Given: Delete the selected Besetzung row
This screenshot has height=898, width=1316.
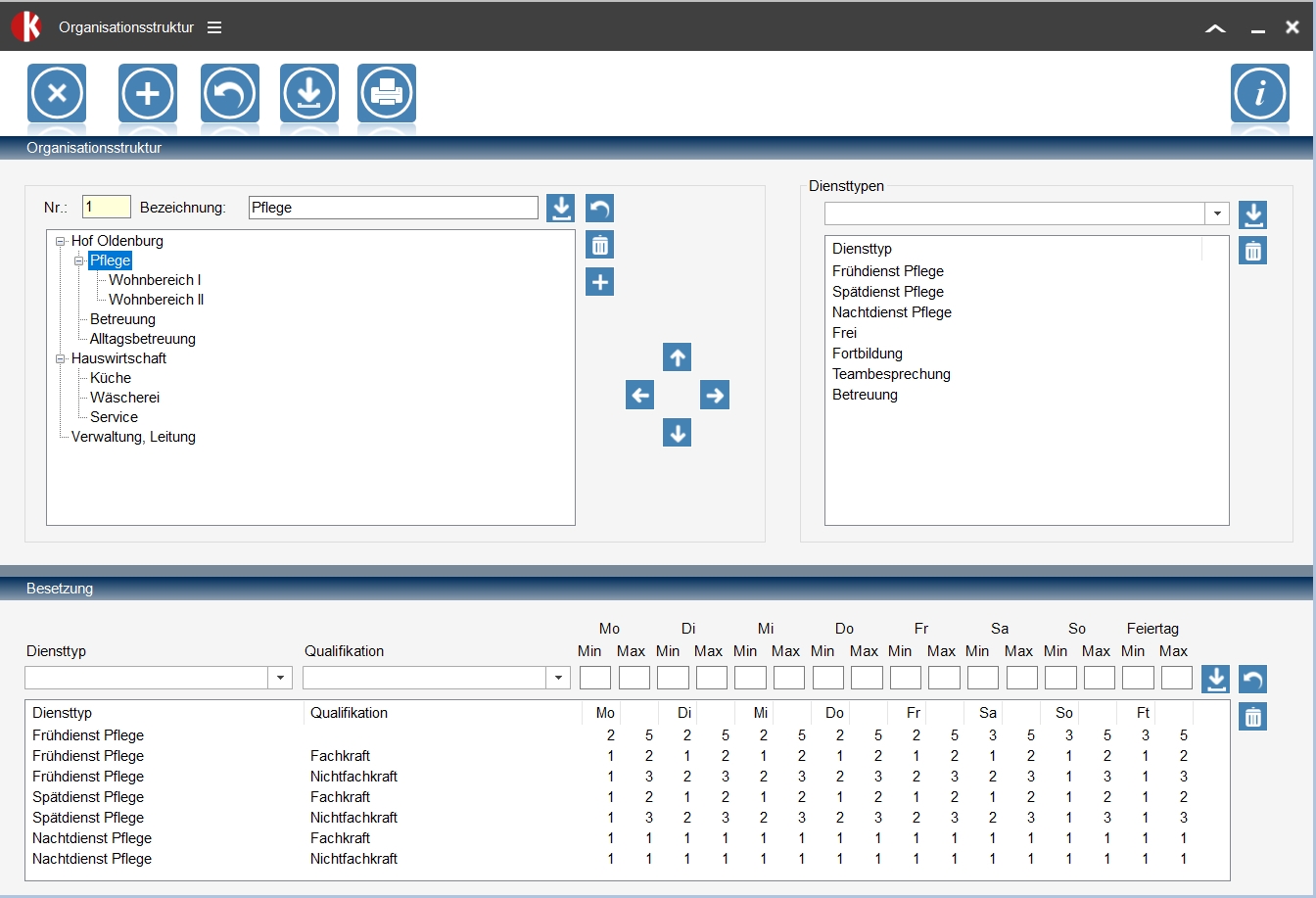Looking at the screenshot, I should pyautogui.click(x=1252, y=717).
